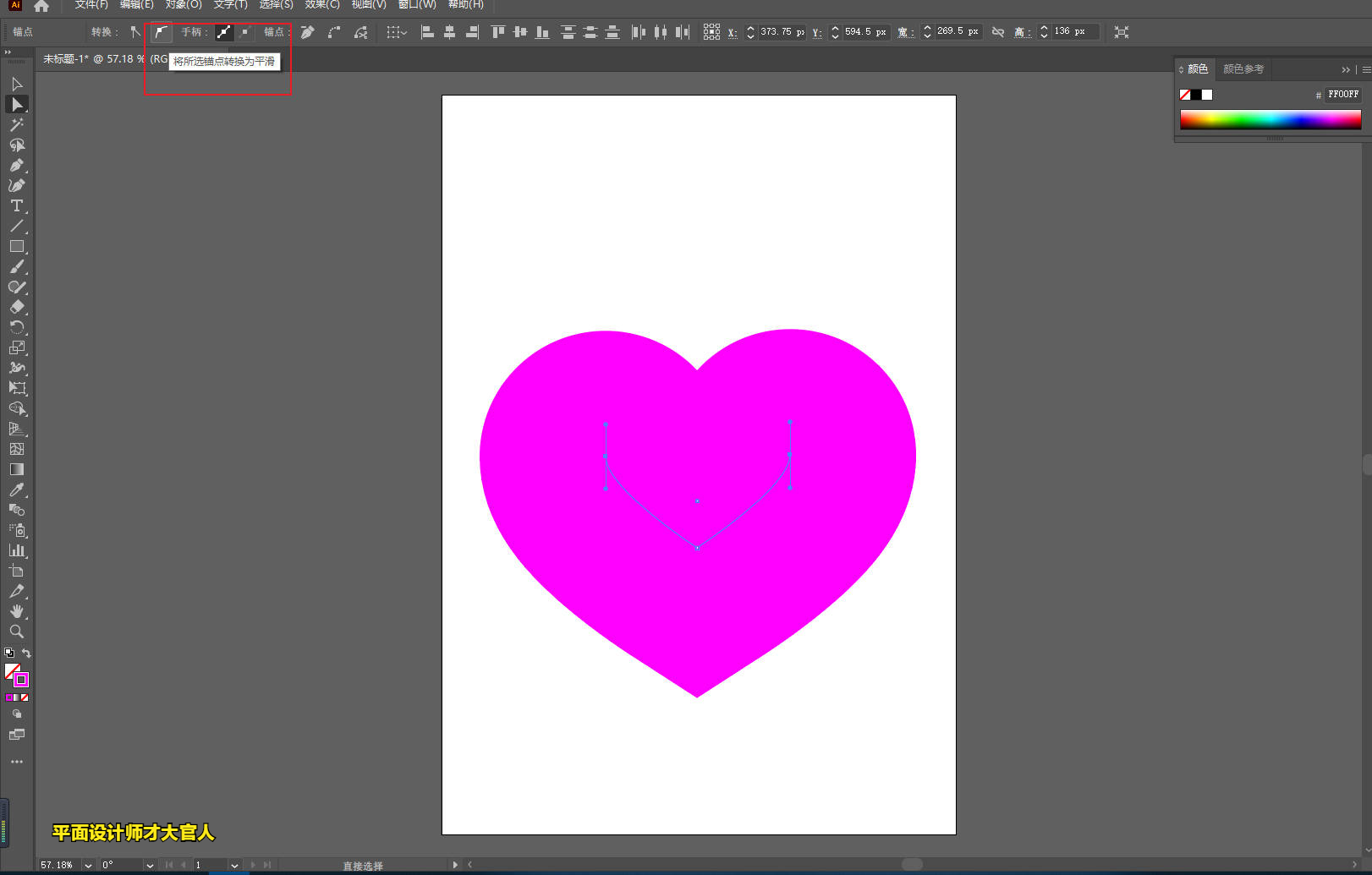Click convert anchor points to smooth button
This screenshot has height=875, width=1372.
[161, 32]
